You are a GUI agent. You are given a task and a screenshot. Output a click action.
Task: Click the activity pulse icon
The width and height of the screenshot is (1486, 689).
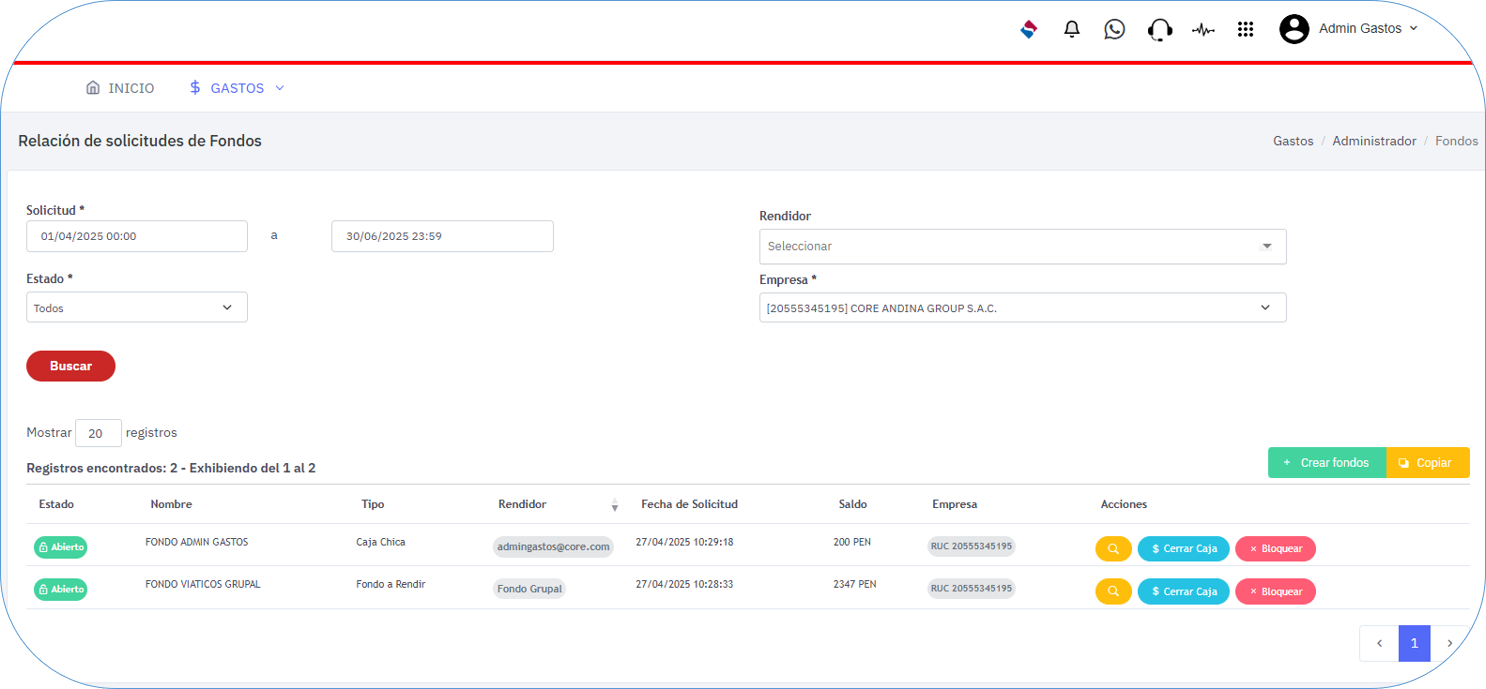[x=1203, y=30]
